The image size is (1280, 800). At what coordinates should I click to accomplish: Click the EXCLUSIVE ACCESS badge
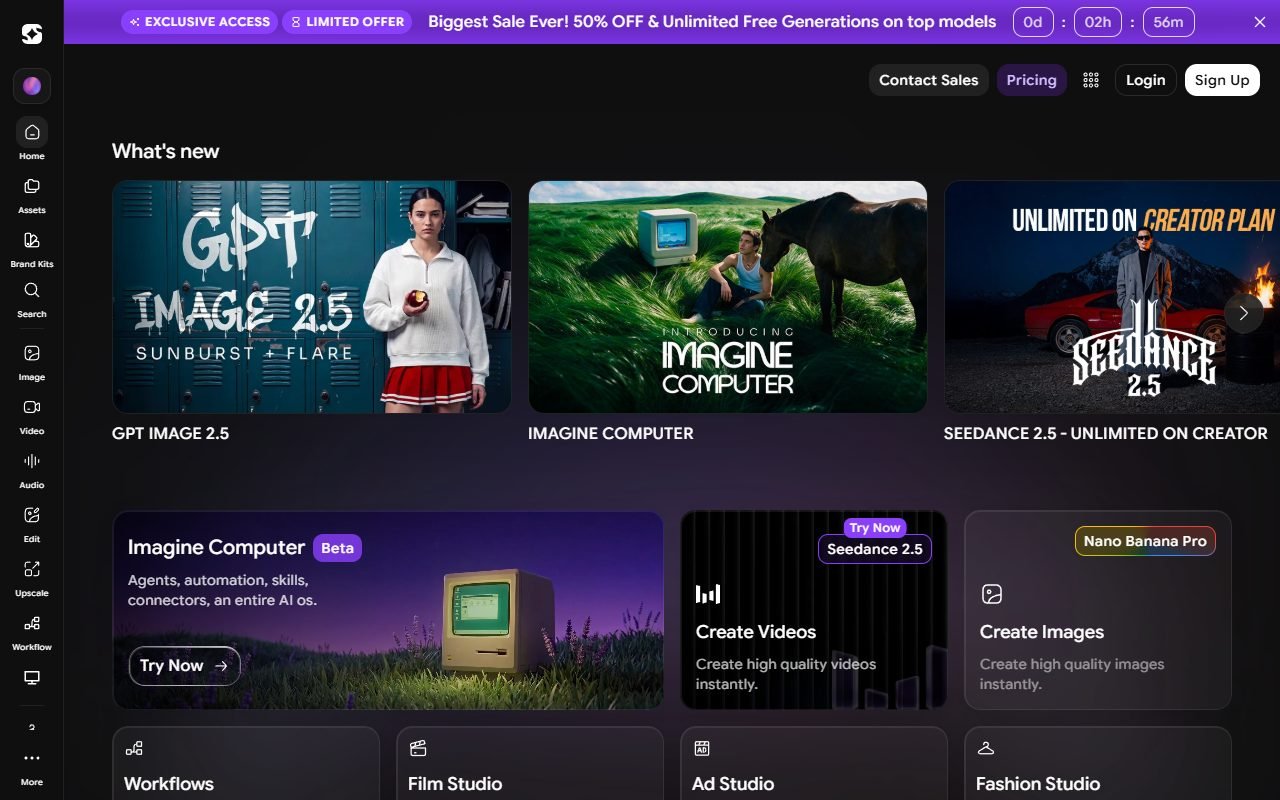pos(200,21)
